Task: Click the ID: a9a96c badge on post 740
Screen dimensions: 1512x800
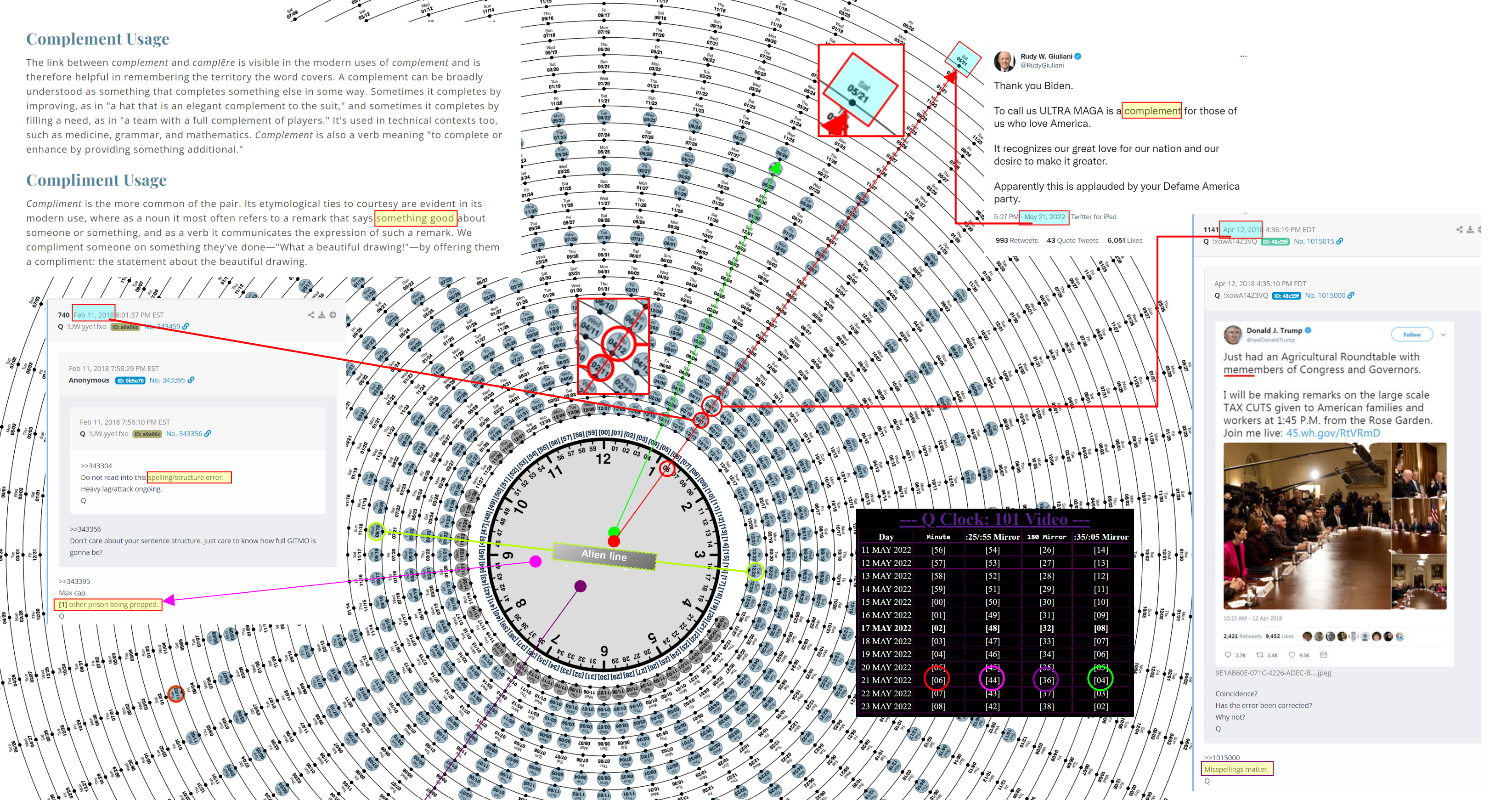Action: tap(125, 327)
